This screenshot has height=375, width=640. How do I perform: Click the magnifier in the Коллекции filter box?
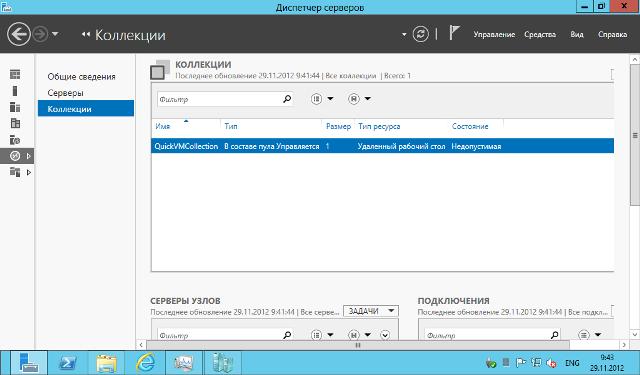[287, 99]
